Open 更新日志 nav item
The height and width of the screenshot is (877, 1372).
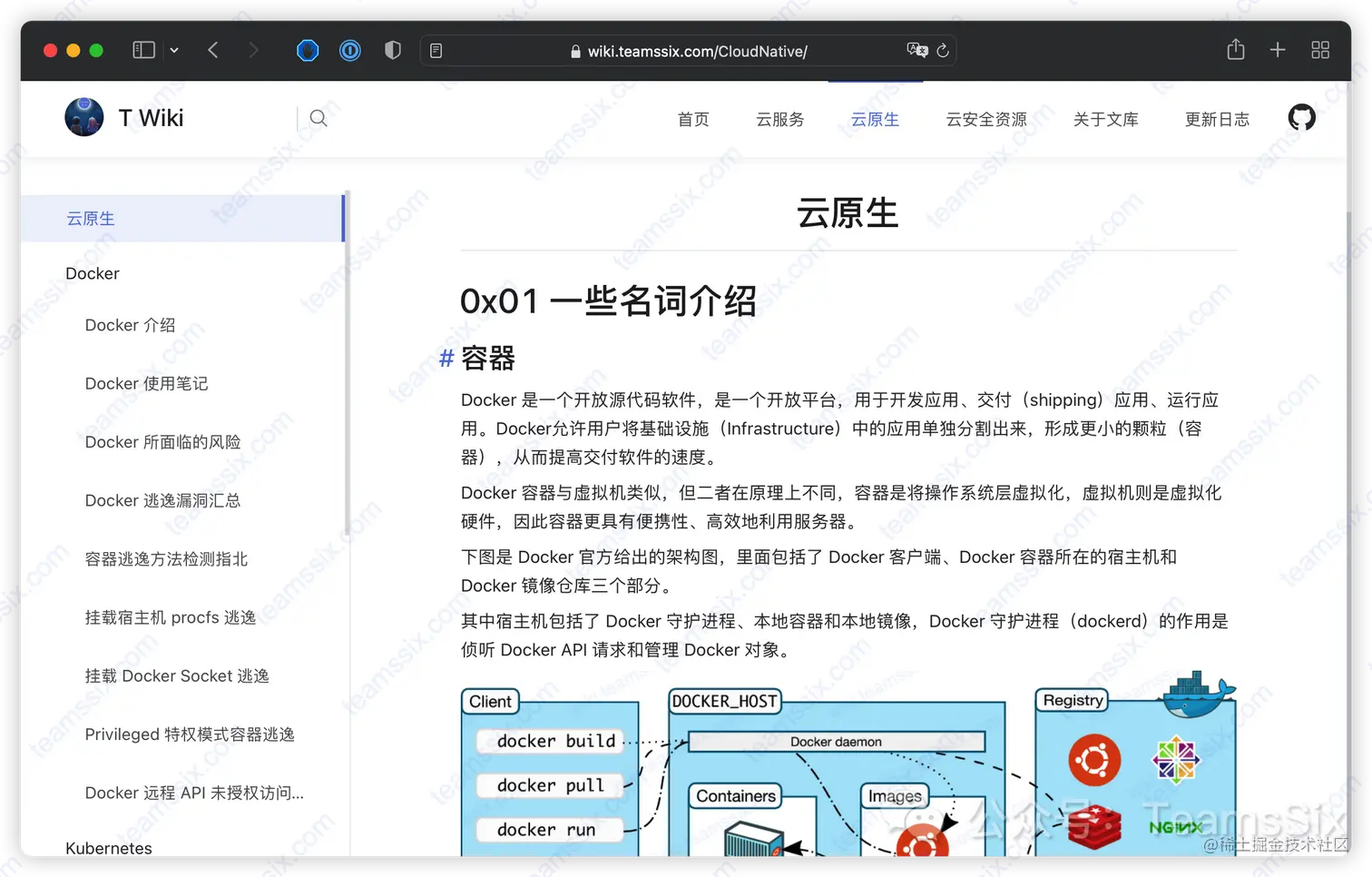(x=1217, y=119)
